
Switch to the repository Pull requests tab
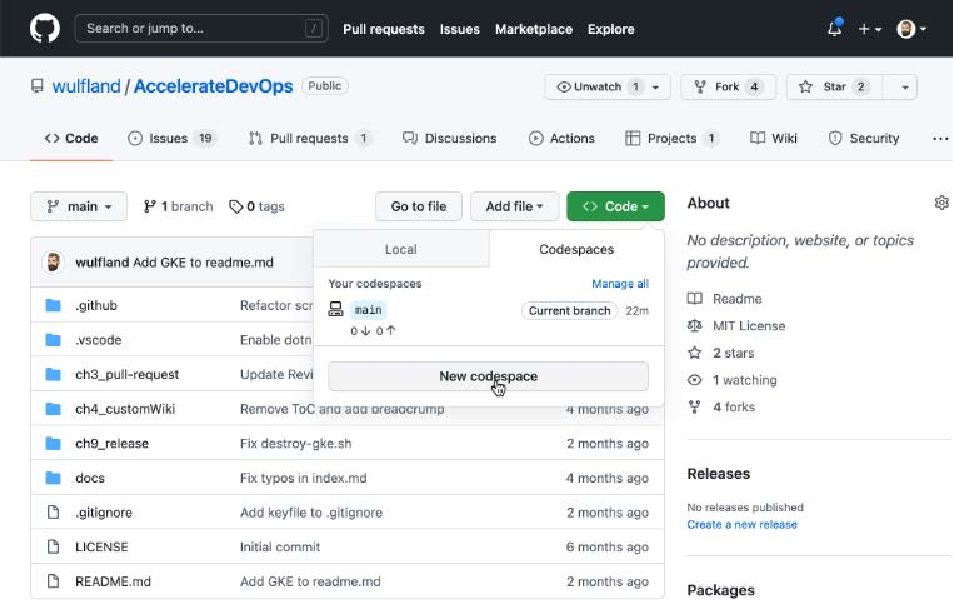[x=310, y=139]
